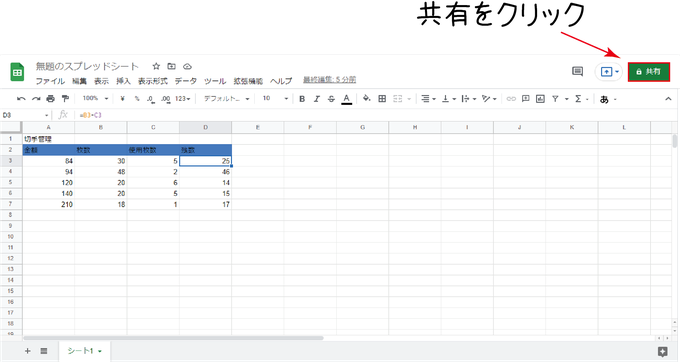Screen dimensions: 680x362
Task: Open the 100% zoom dropdown
Action: (95, 98)
